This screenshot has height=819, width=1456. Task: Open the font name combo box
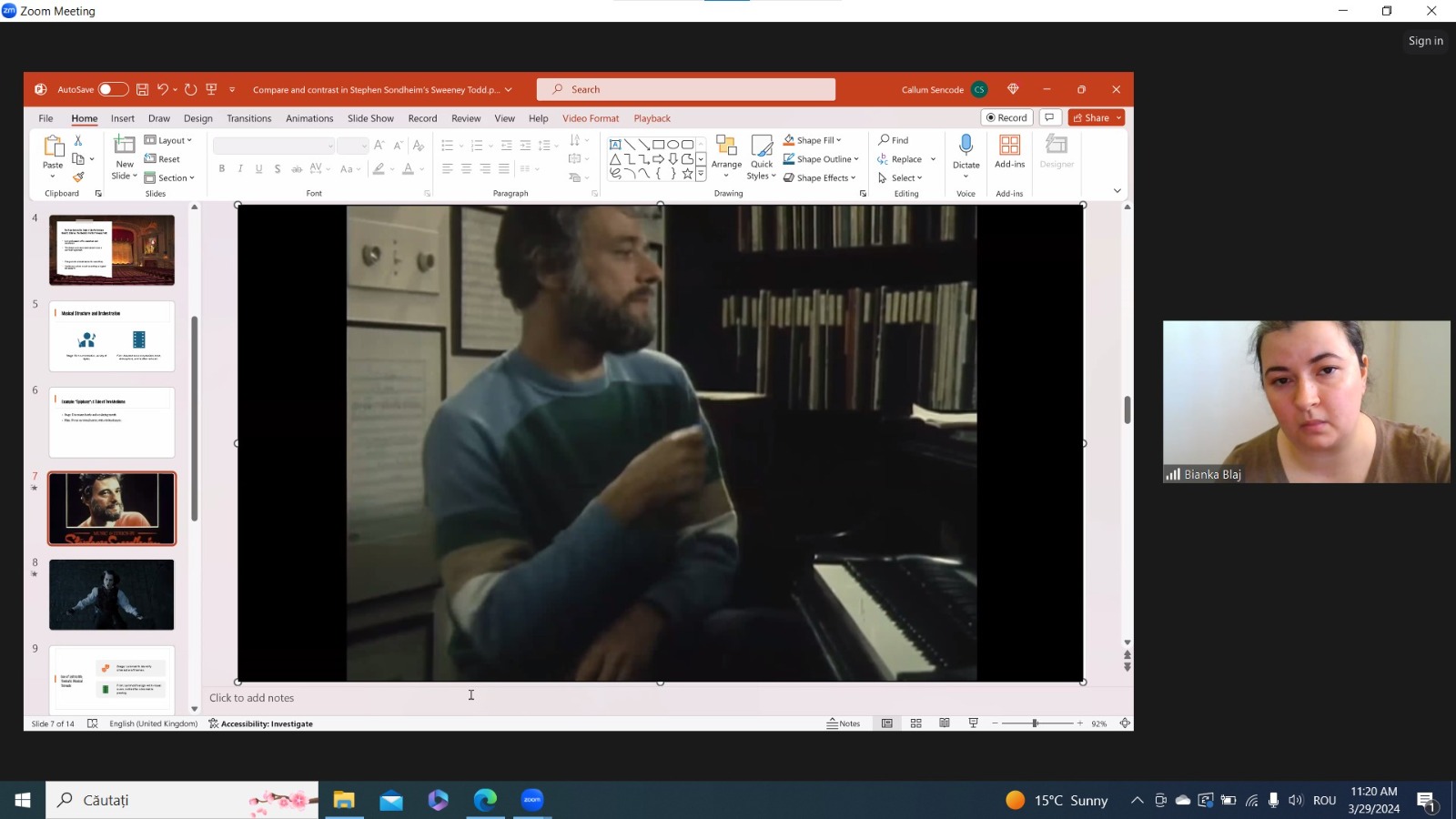coord(274,146)
